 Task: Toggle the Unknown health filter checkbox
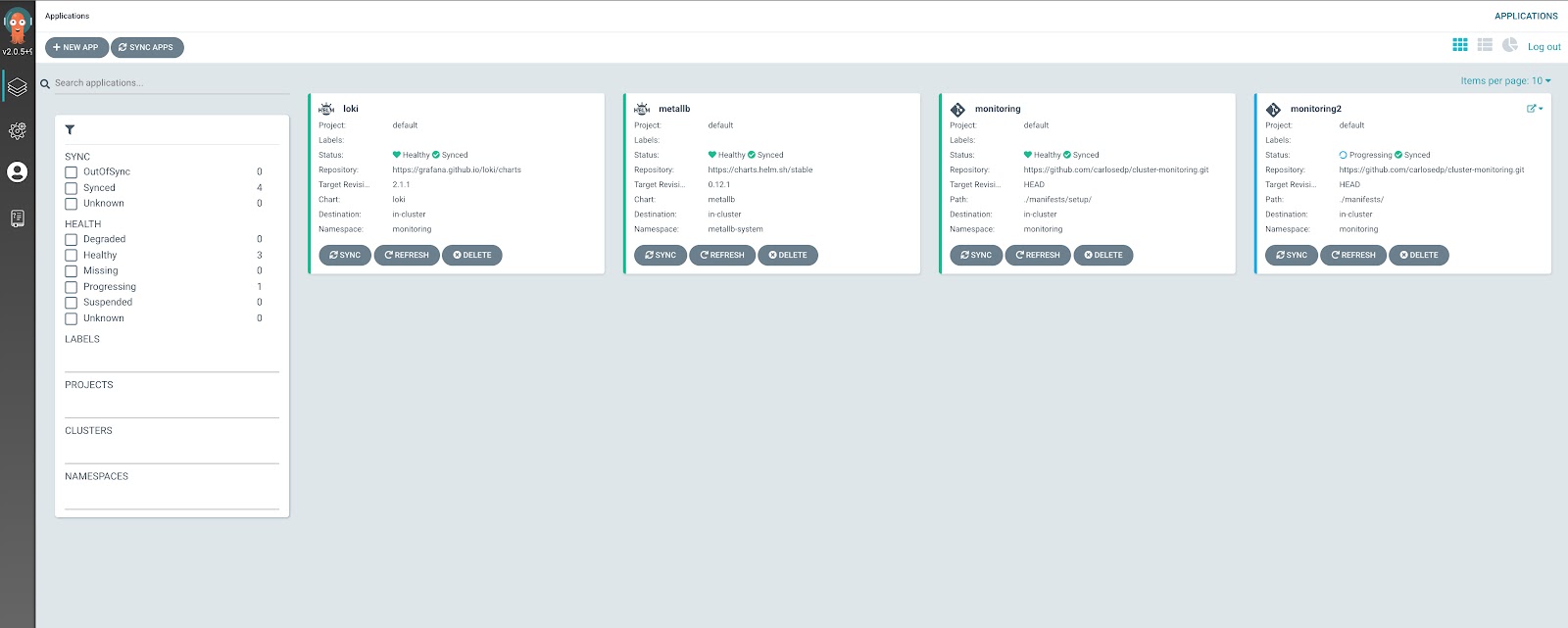(x=71, y=318)
